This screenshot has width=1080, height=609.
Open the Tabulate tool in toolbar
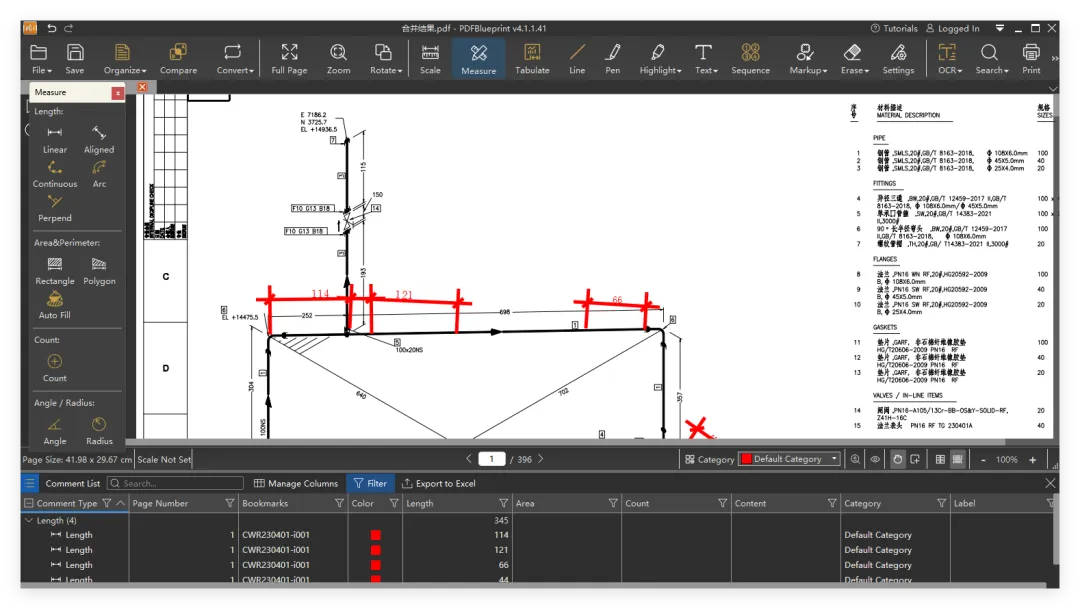tap(532, 59)
